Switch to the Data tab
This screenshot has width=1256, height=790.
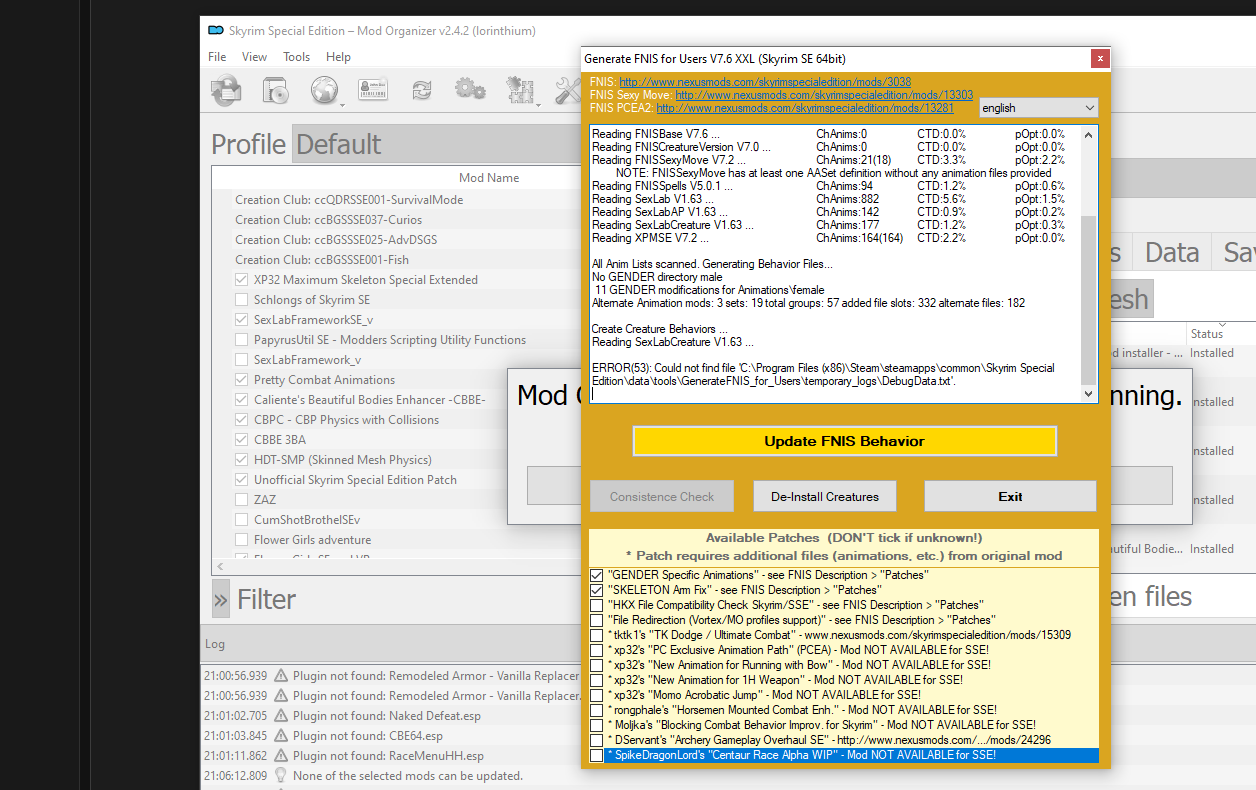point(1172,252)
